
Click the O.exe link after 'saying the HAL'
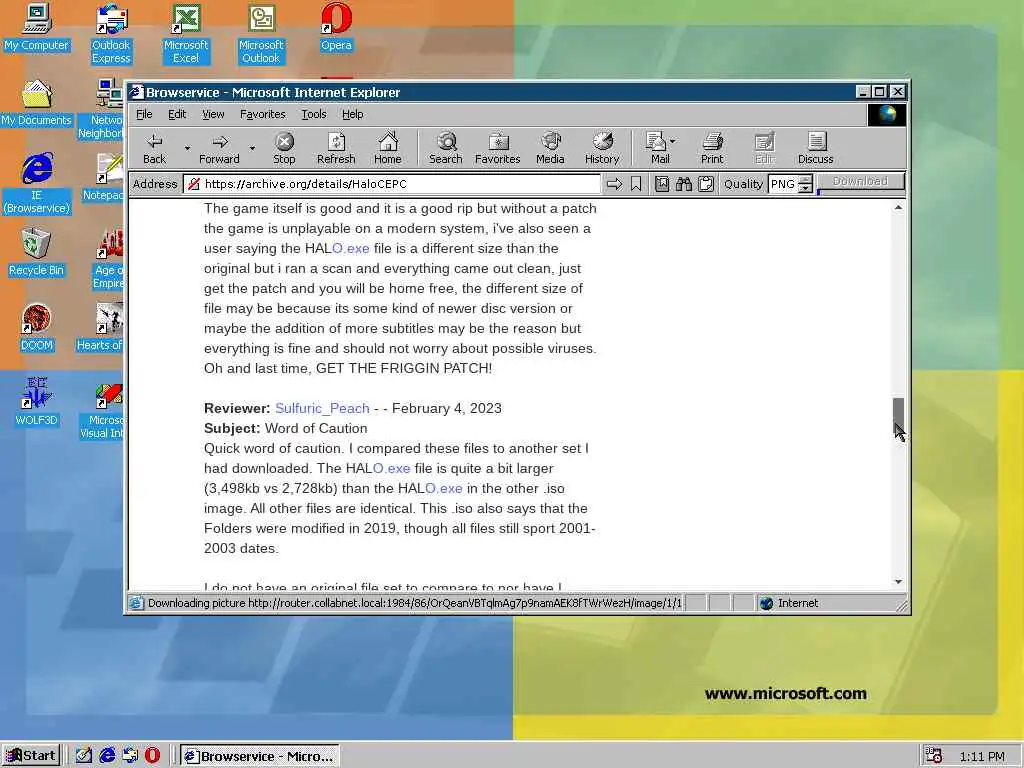tap(351, 248)
